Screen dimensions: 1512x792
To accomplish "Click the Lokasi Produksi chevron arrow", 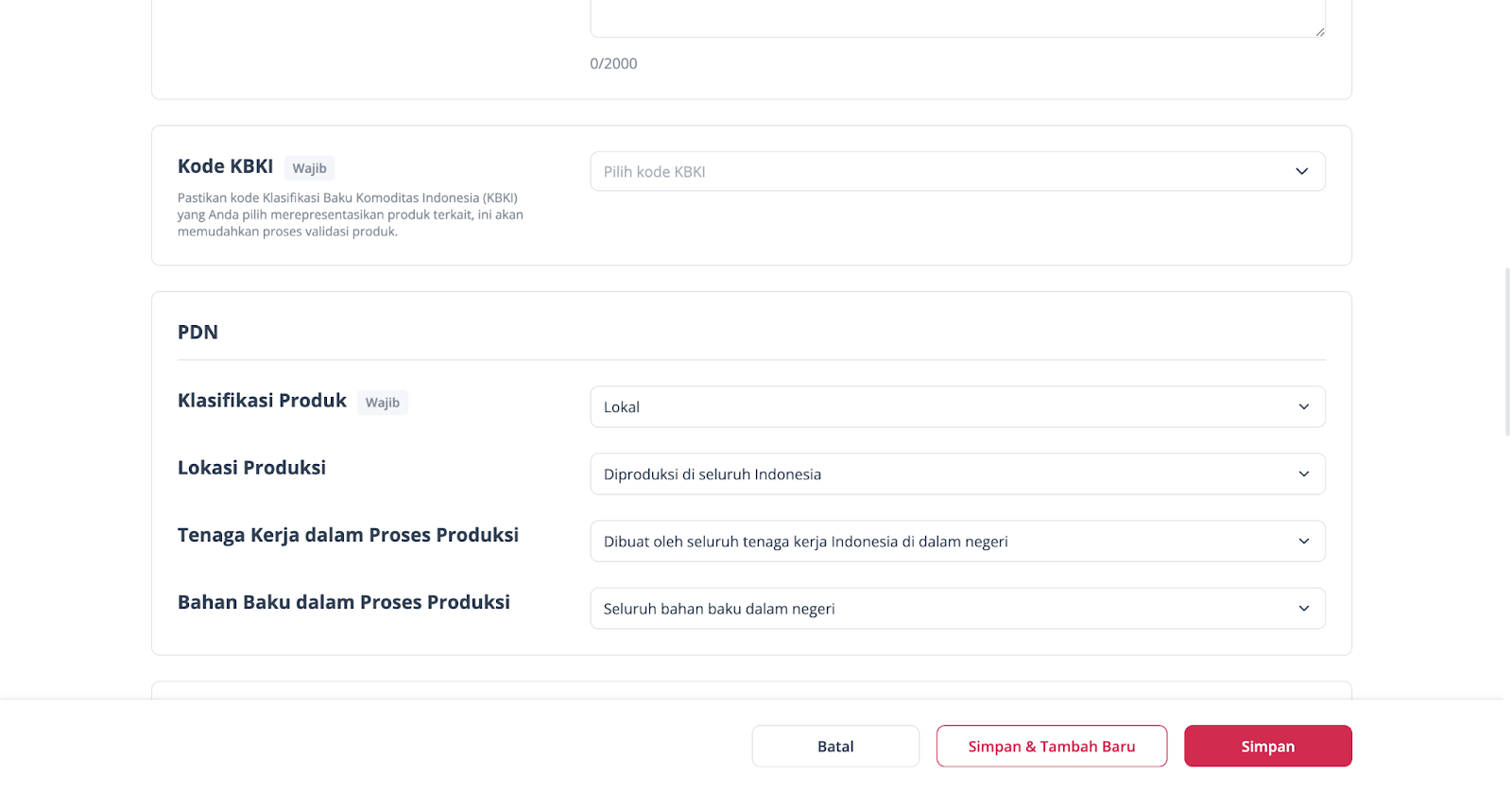I will (1303, 474).
